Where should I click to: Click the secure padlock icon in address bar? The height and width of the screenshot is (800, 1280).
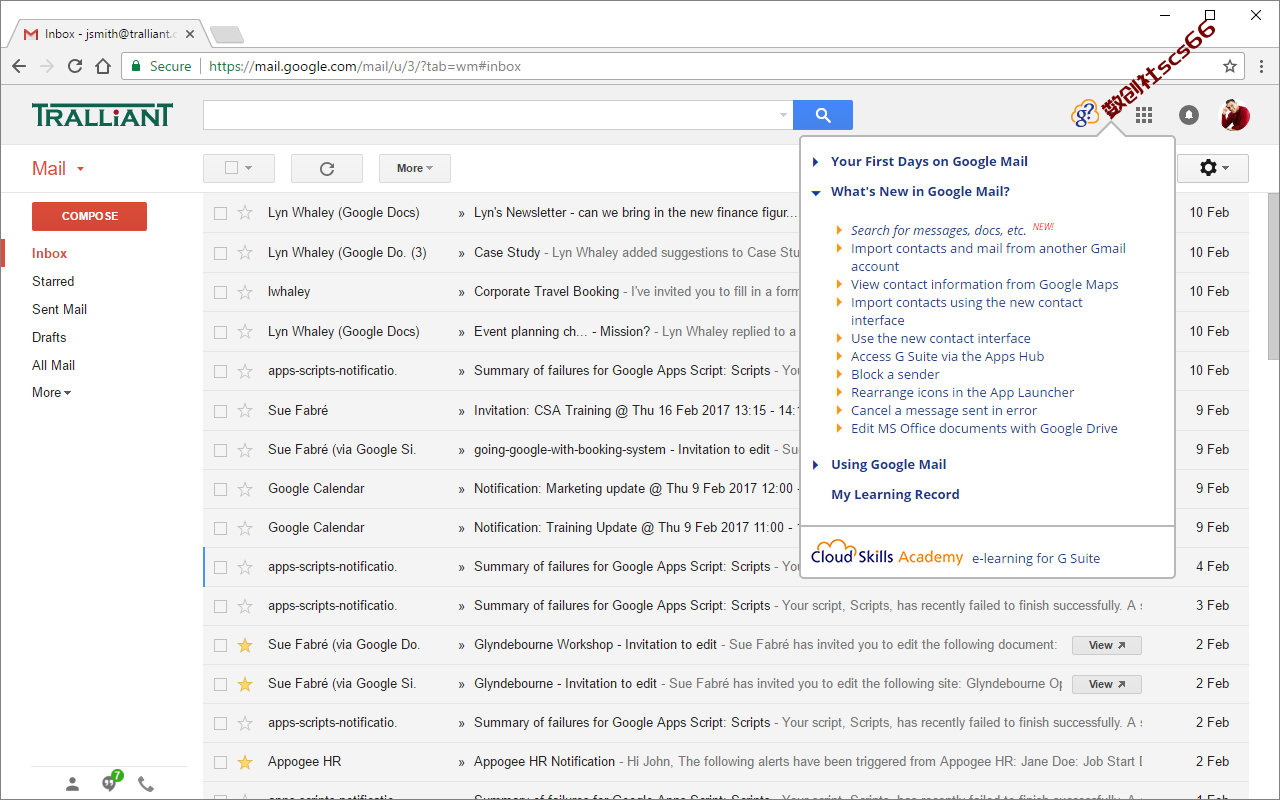[137, 66]
